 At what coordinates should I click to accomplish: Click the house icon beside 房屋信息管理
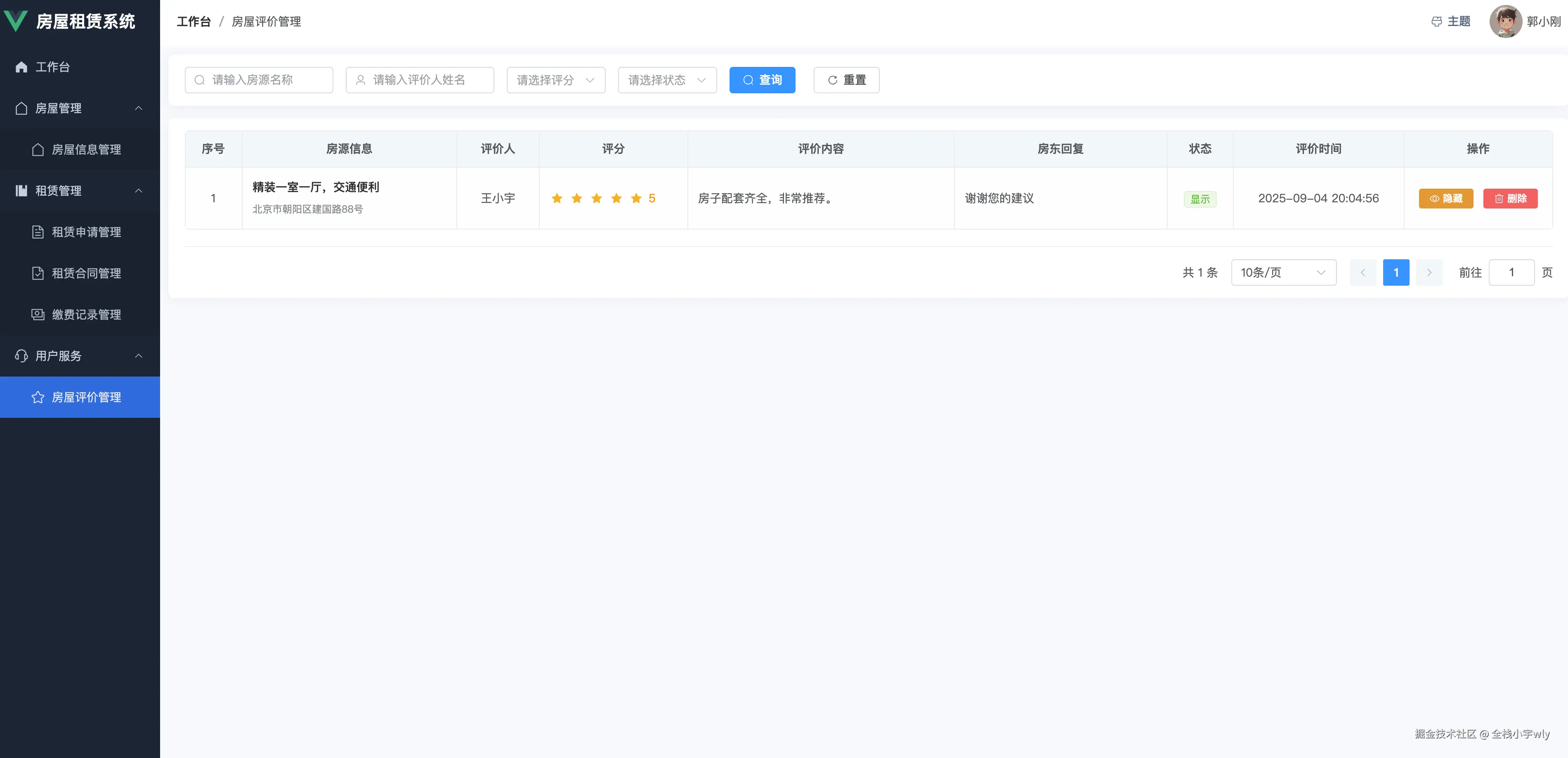pyautogui.click(x=38, y=149)
